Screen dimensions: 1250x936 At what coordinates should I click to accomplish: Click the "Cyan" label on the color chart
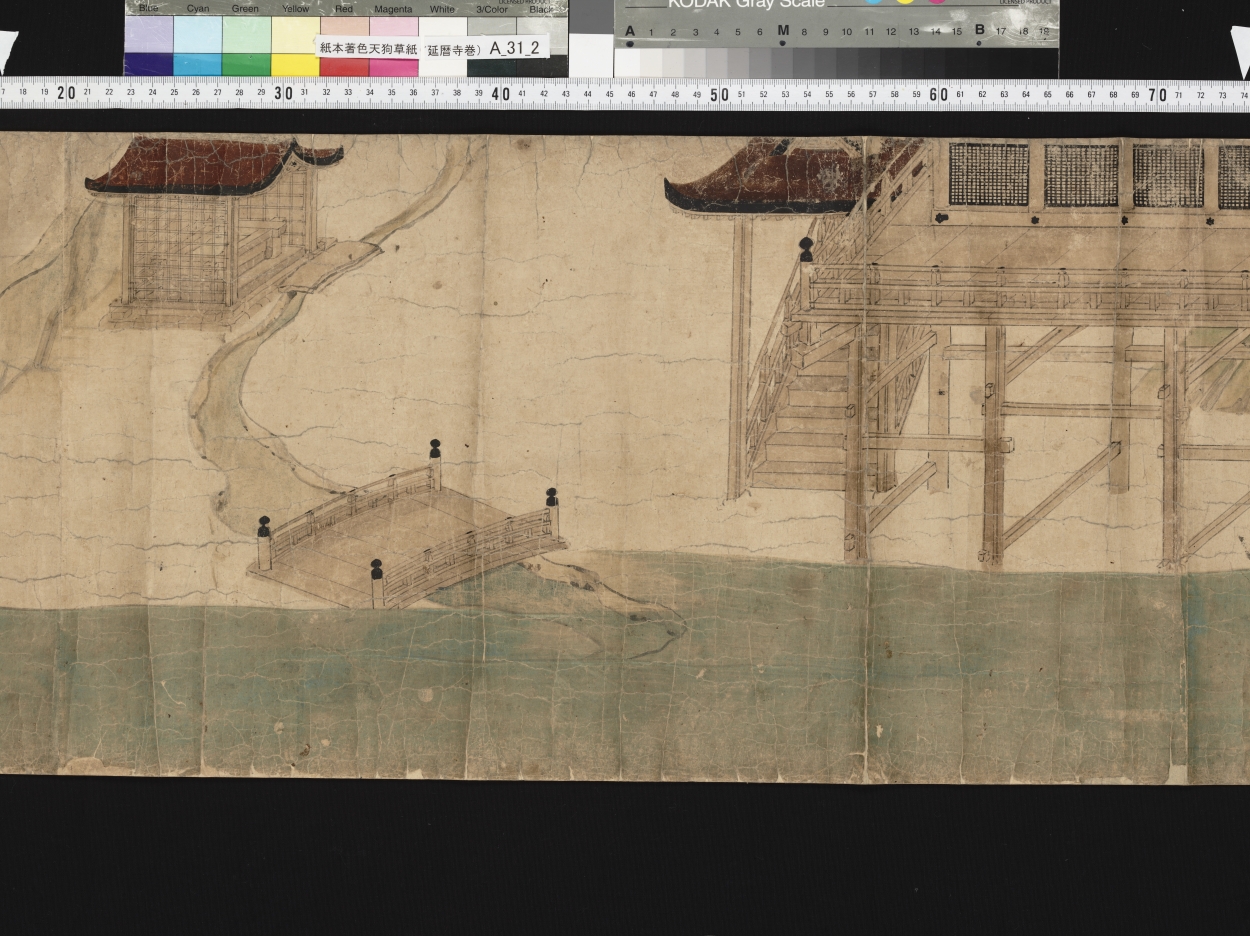198,8
